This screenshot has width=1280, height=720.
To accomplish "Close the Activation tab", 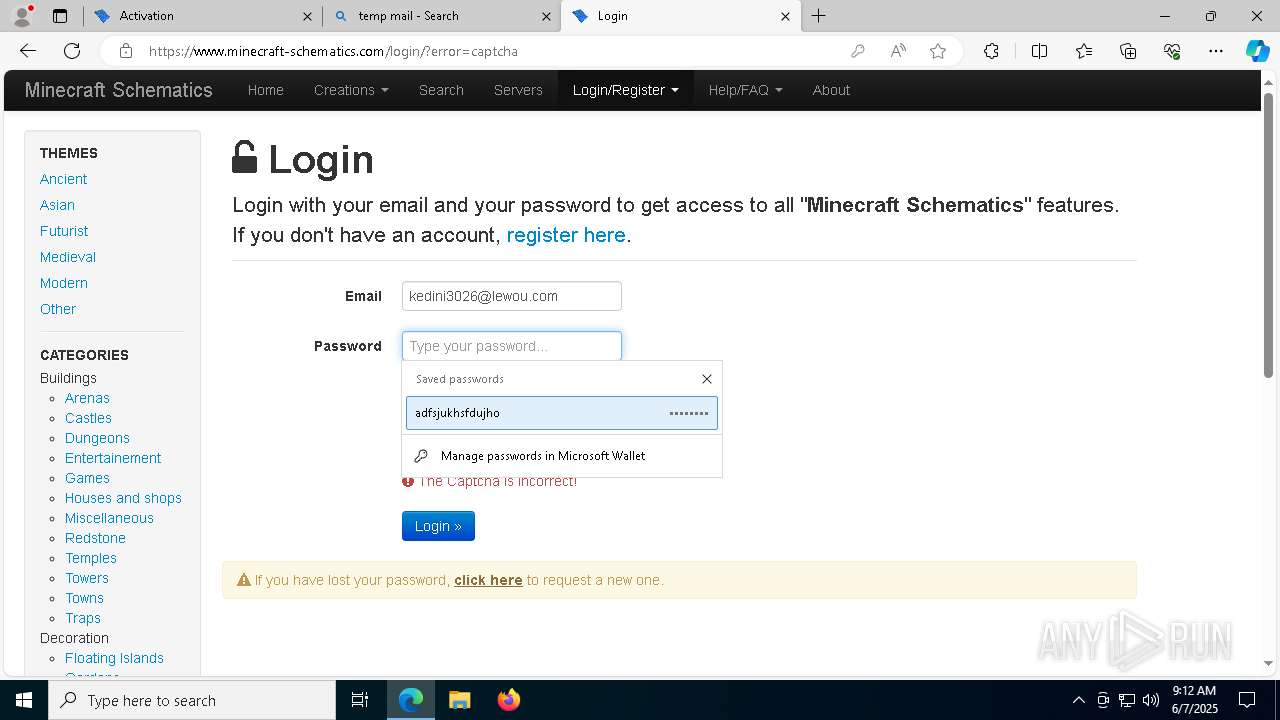I will 307,16.
